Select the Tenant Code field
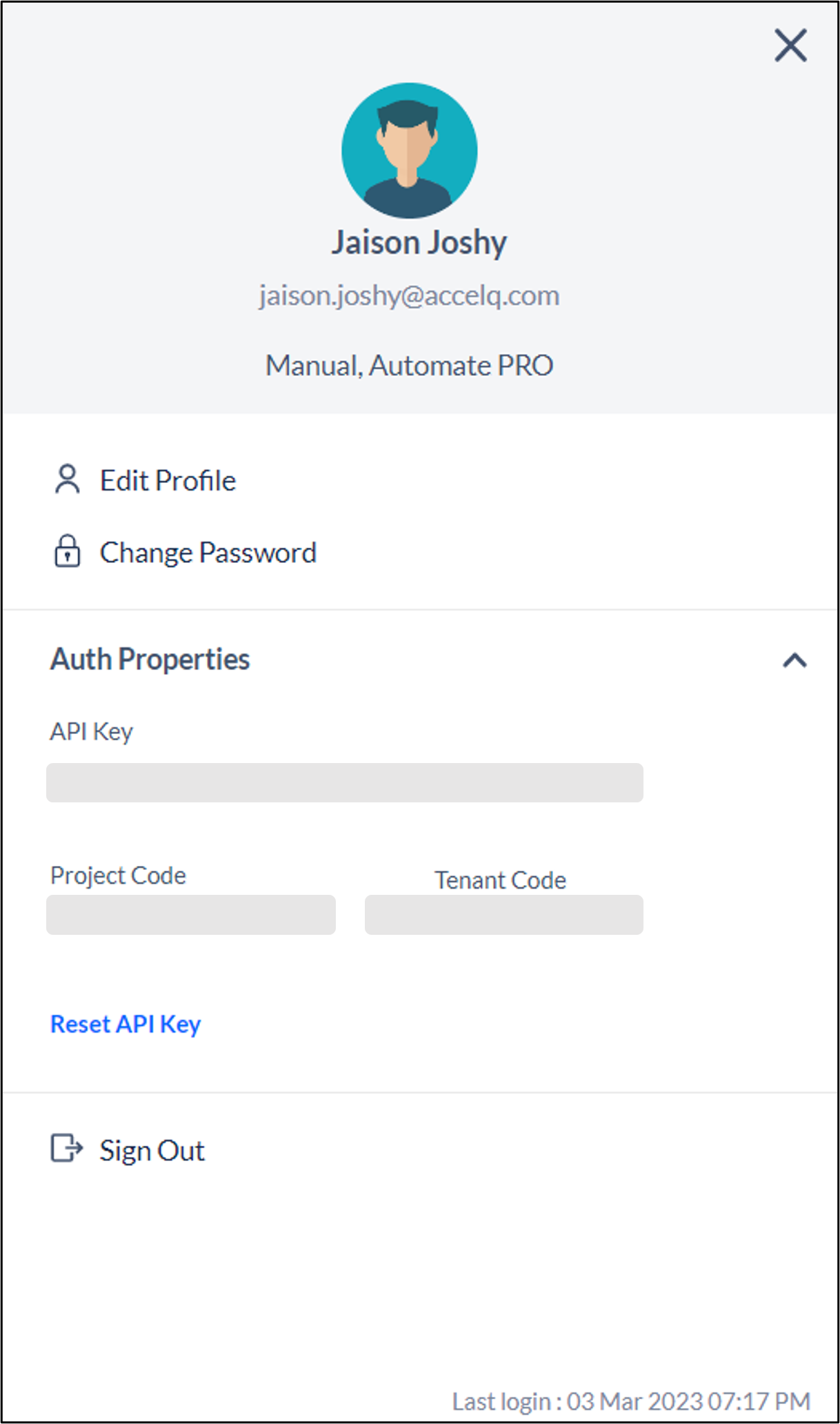840x1424 pixels. point(504,915)
